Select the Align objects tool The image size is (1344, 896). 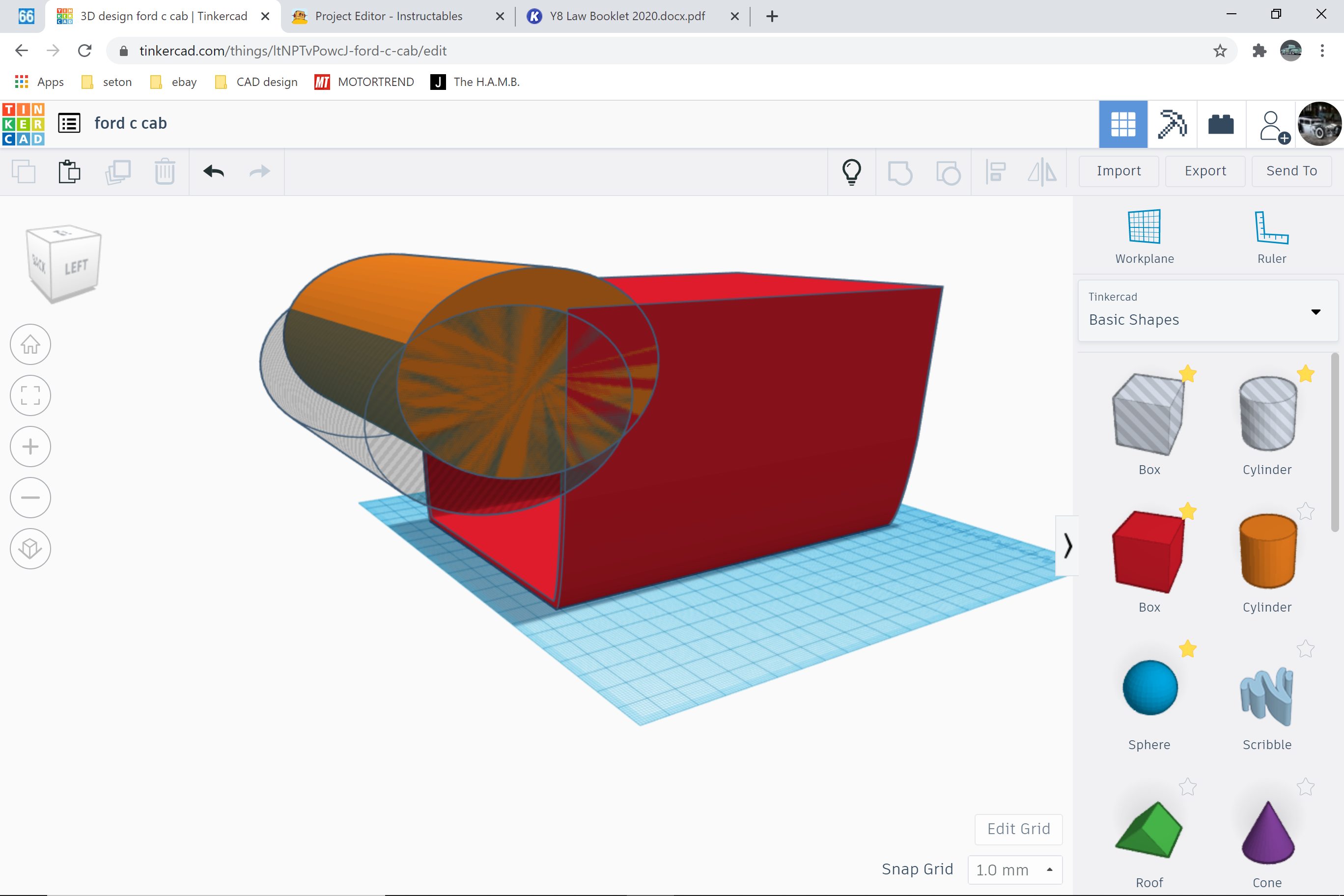point(996,172)
